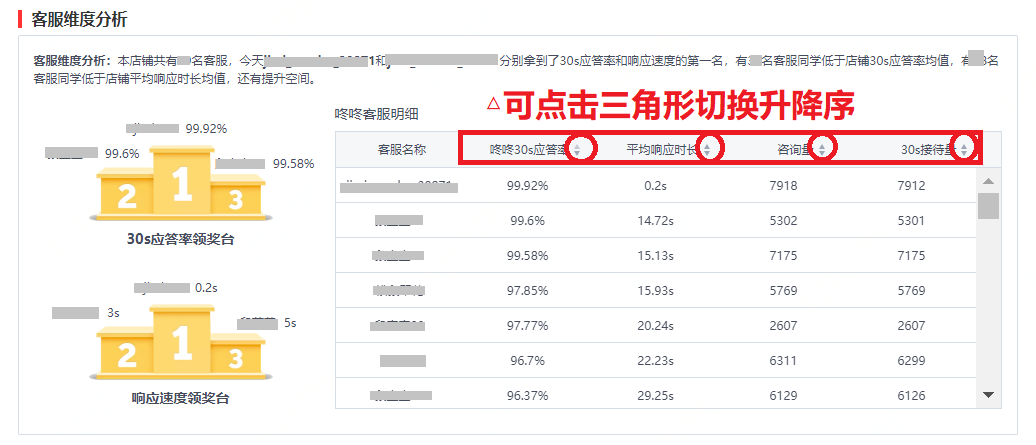Screen dimensions: 1036x445
Task: Click the 客服名称 column header
Action: click(402, 150)
